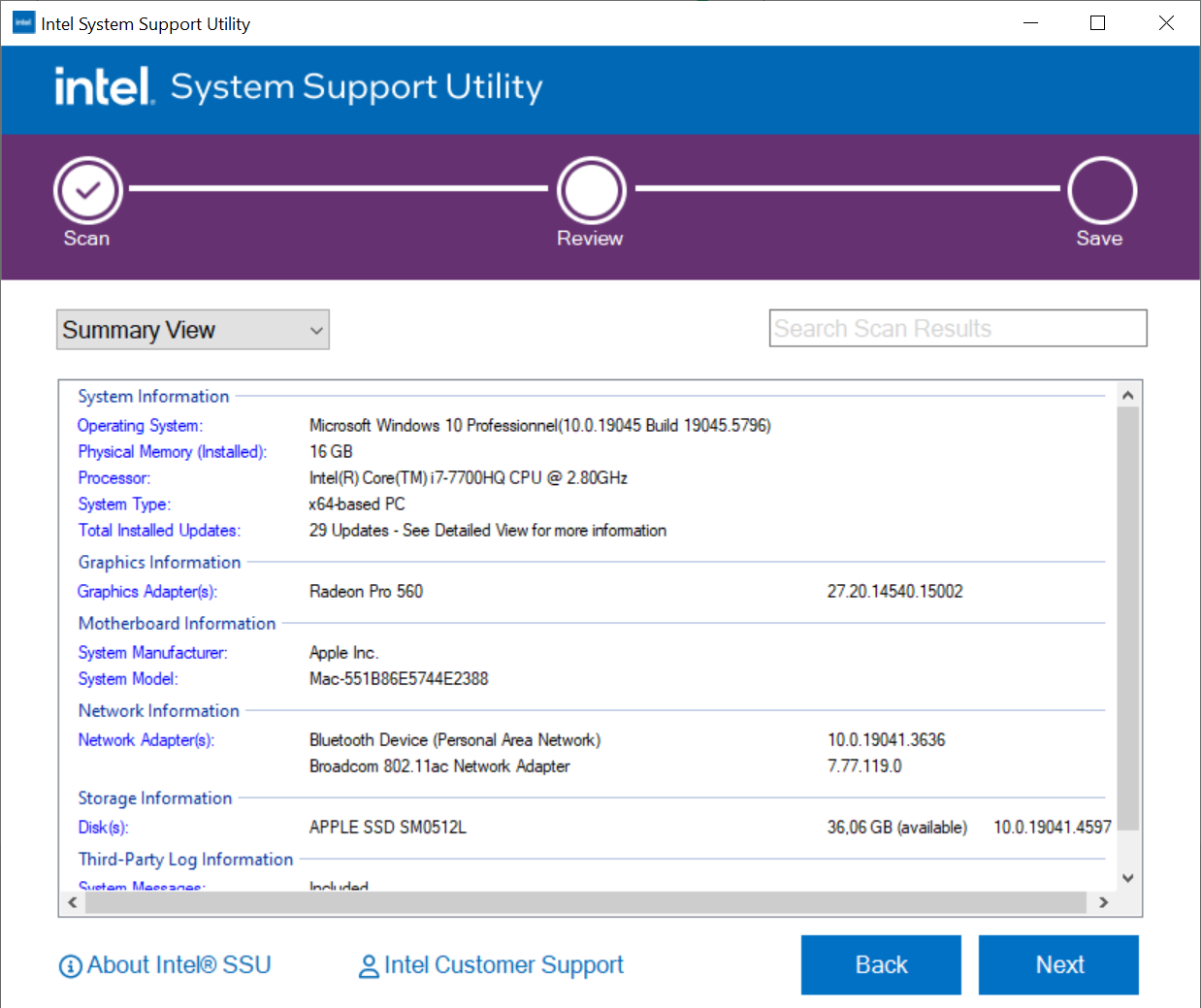Click the Intel logo in the header

104,86
